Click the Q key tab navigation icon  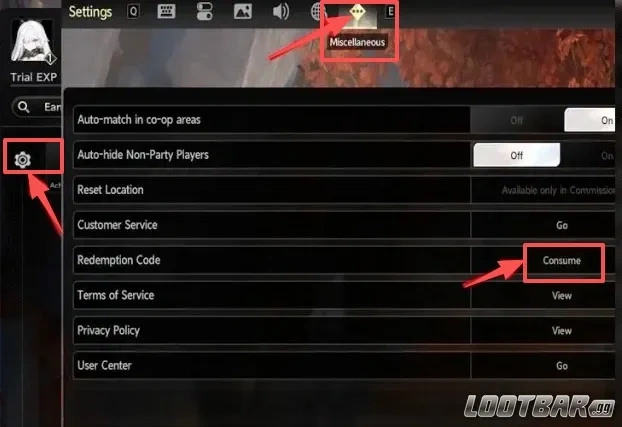(133, 12)
